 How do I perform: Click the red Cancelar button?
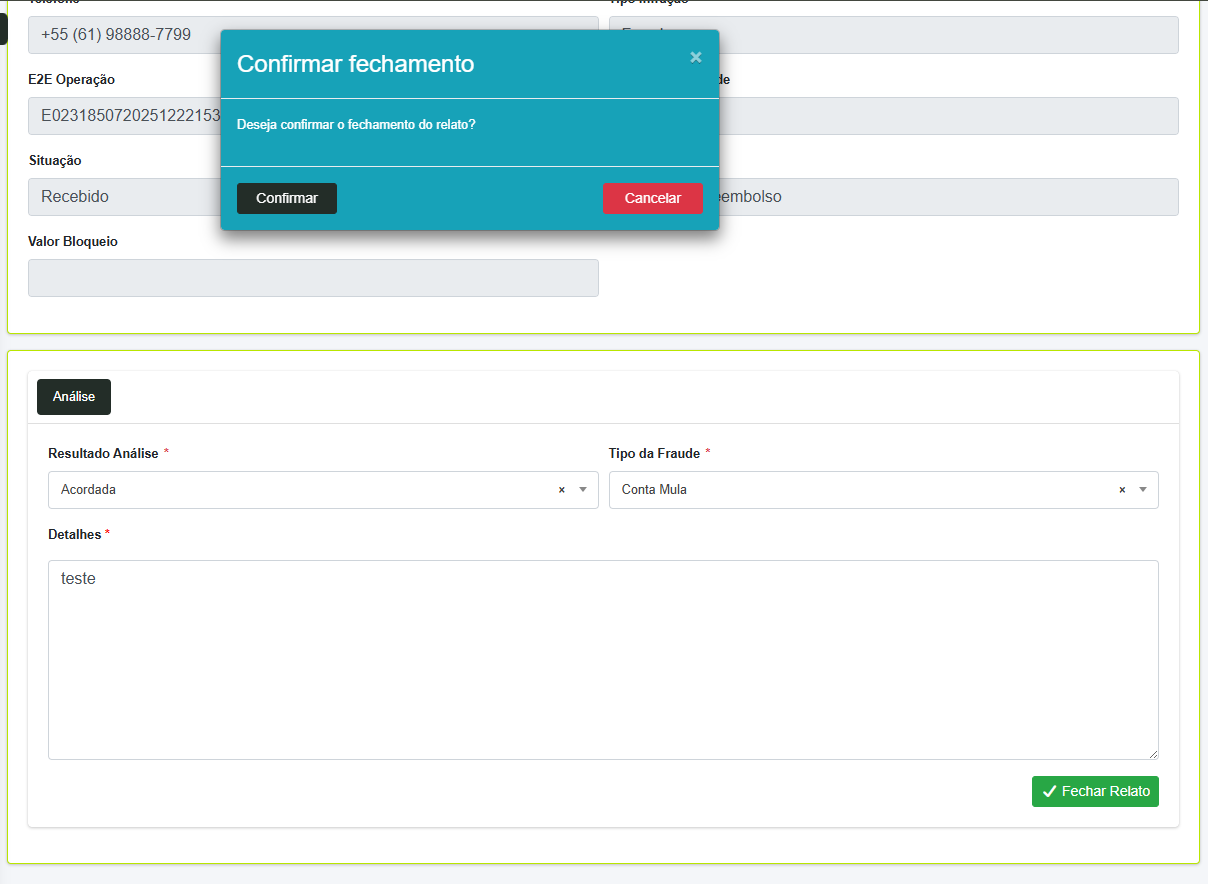653,198
